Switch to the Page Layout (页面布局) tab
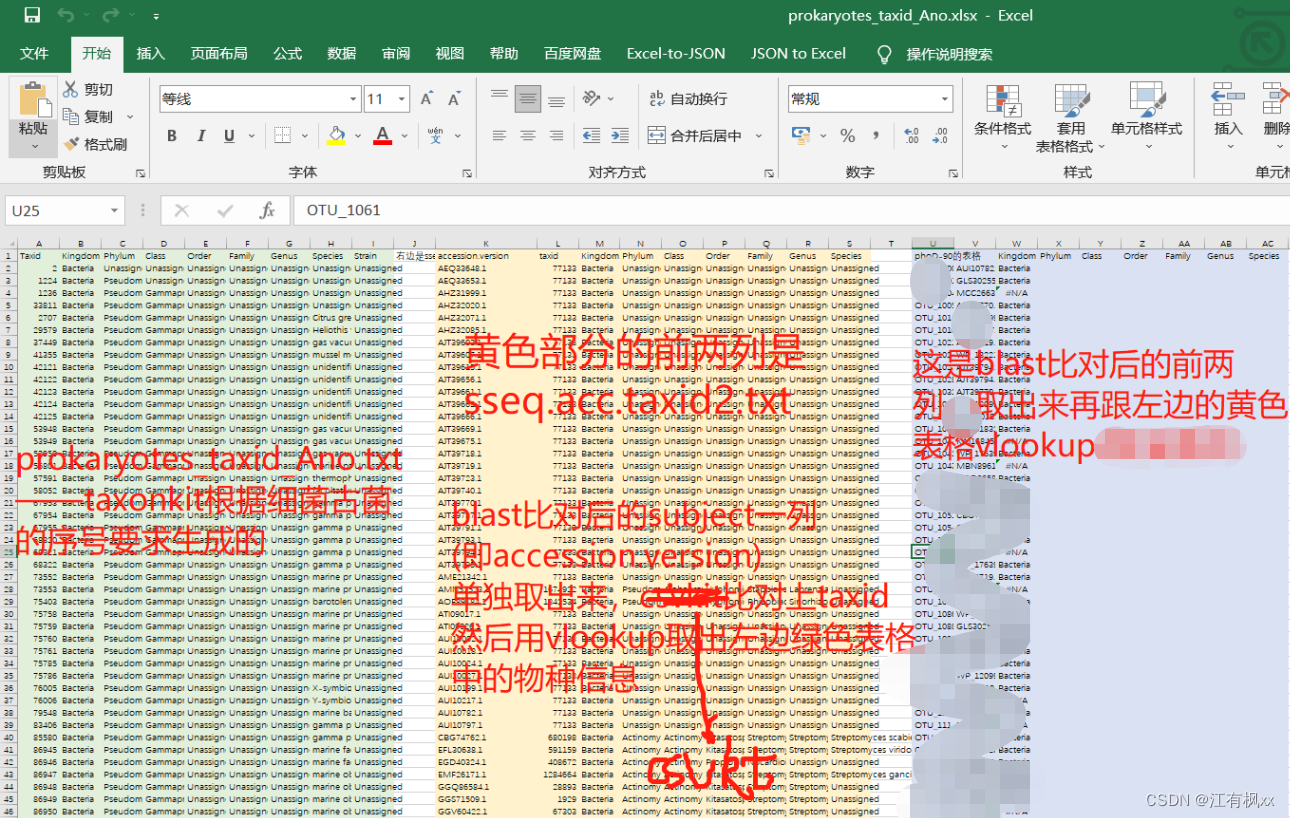 (219, 53)
